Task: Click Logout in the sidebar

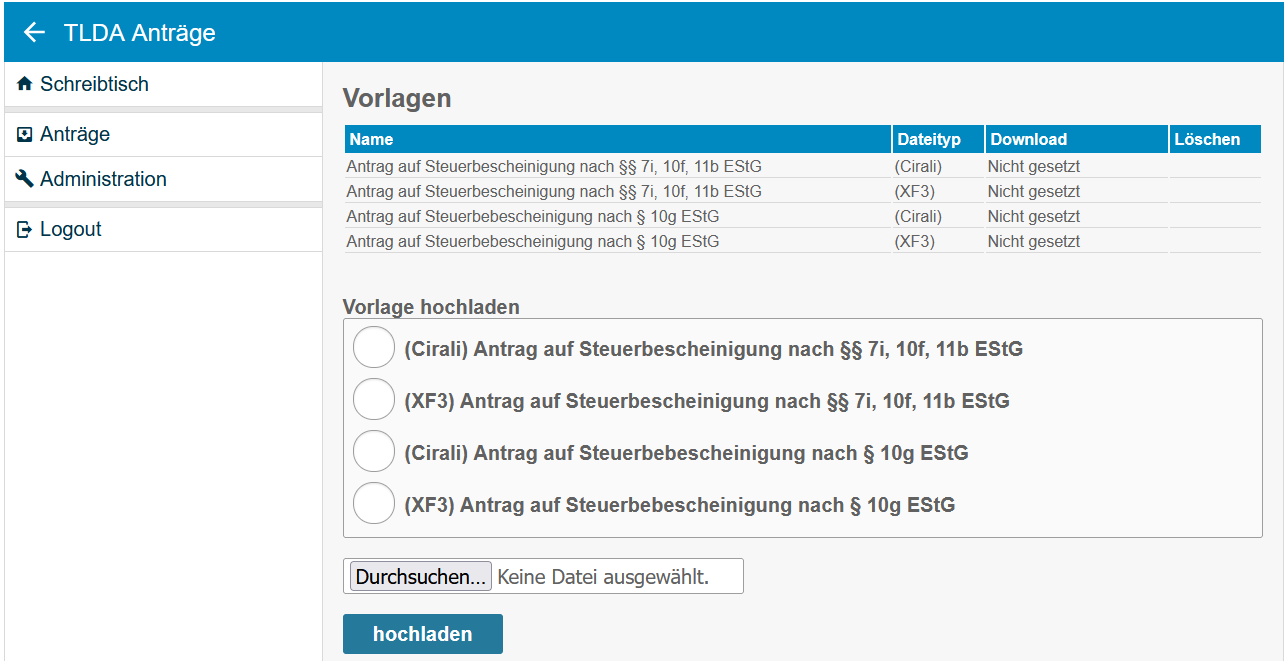Action: pos(70,228)
